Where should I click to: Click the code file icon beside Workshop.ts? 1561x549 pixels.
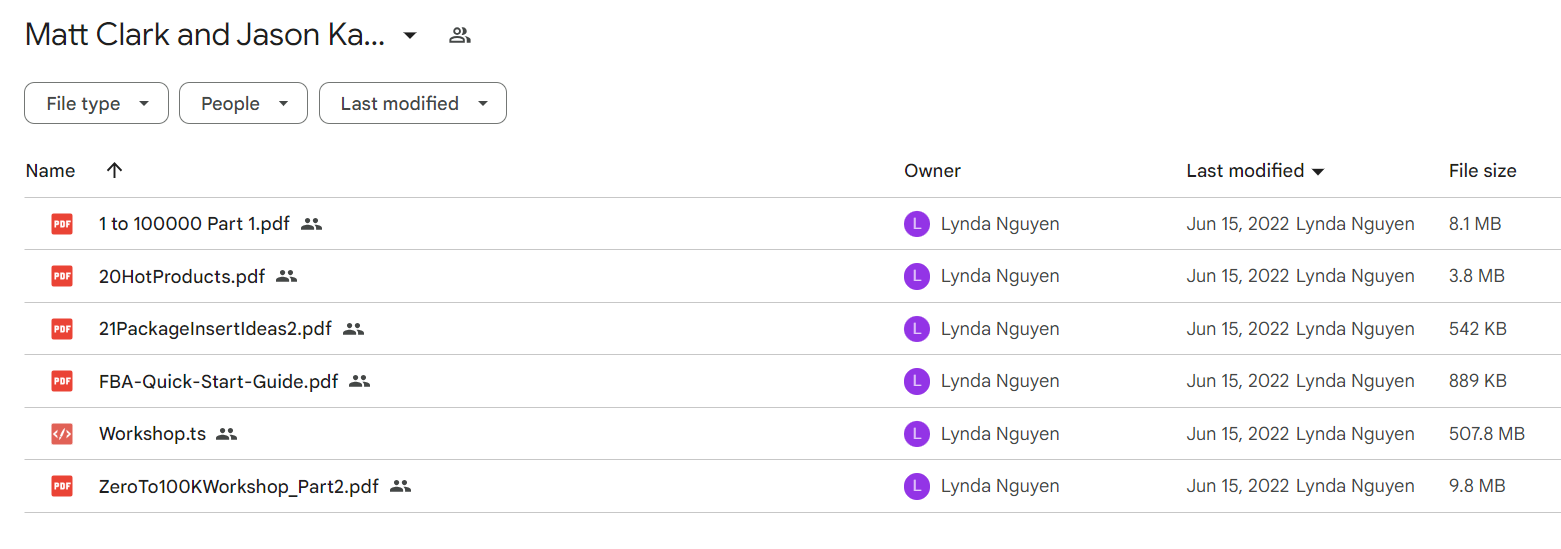tap(62, 434)
